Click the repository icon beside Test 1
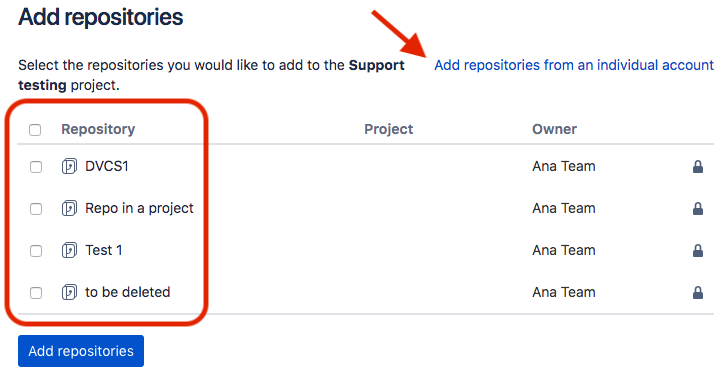This screenshot has height=385, width=726. [69, 250]
